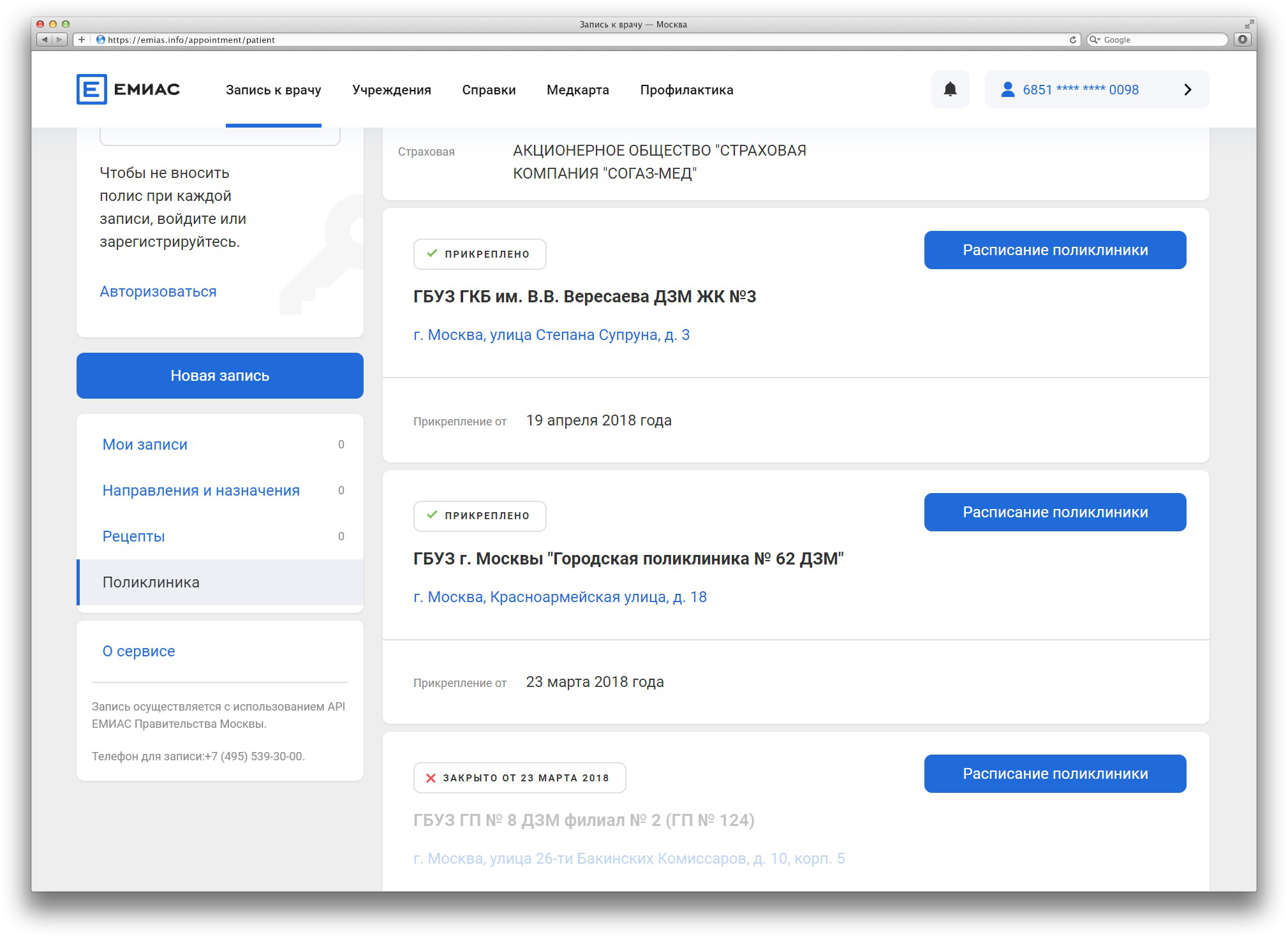The height and width of the screenshot is (937, 1288).
Task: Enter fullscreen using top-right arrows icon
Action: [x=1249, y=24]
